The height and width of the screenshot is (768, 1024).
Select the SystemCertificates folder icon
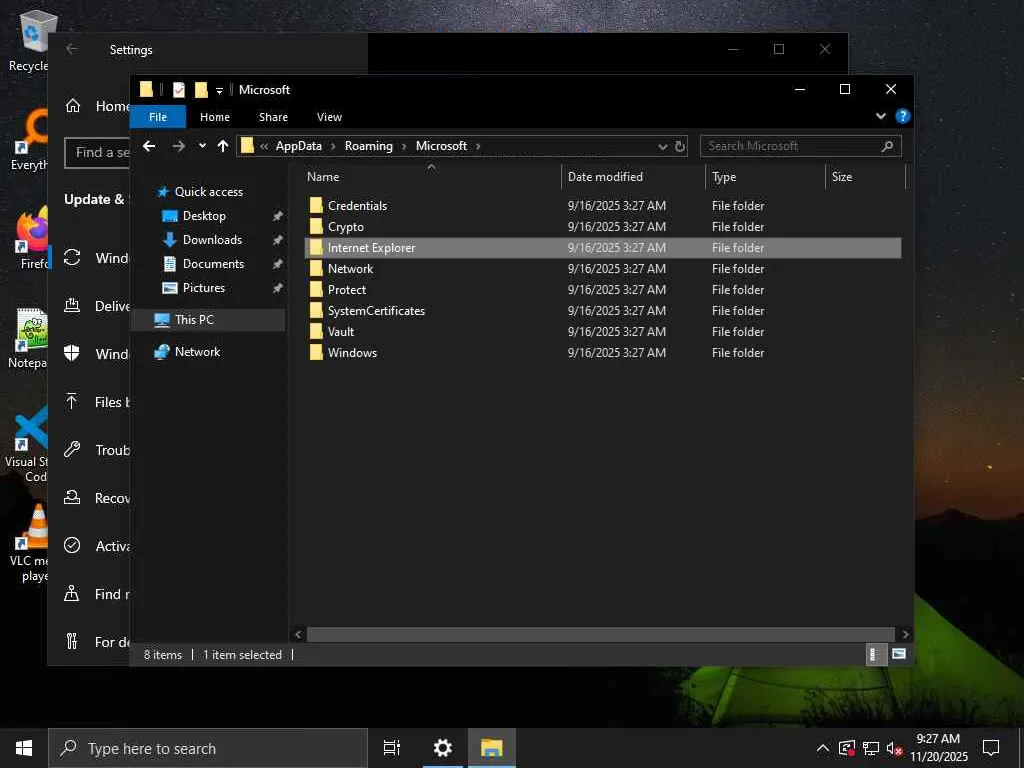tap(316, 310)
